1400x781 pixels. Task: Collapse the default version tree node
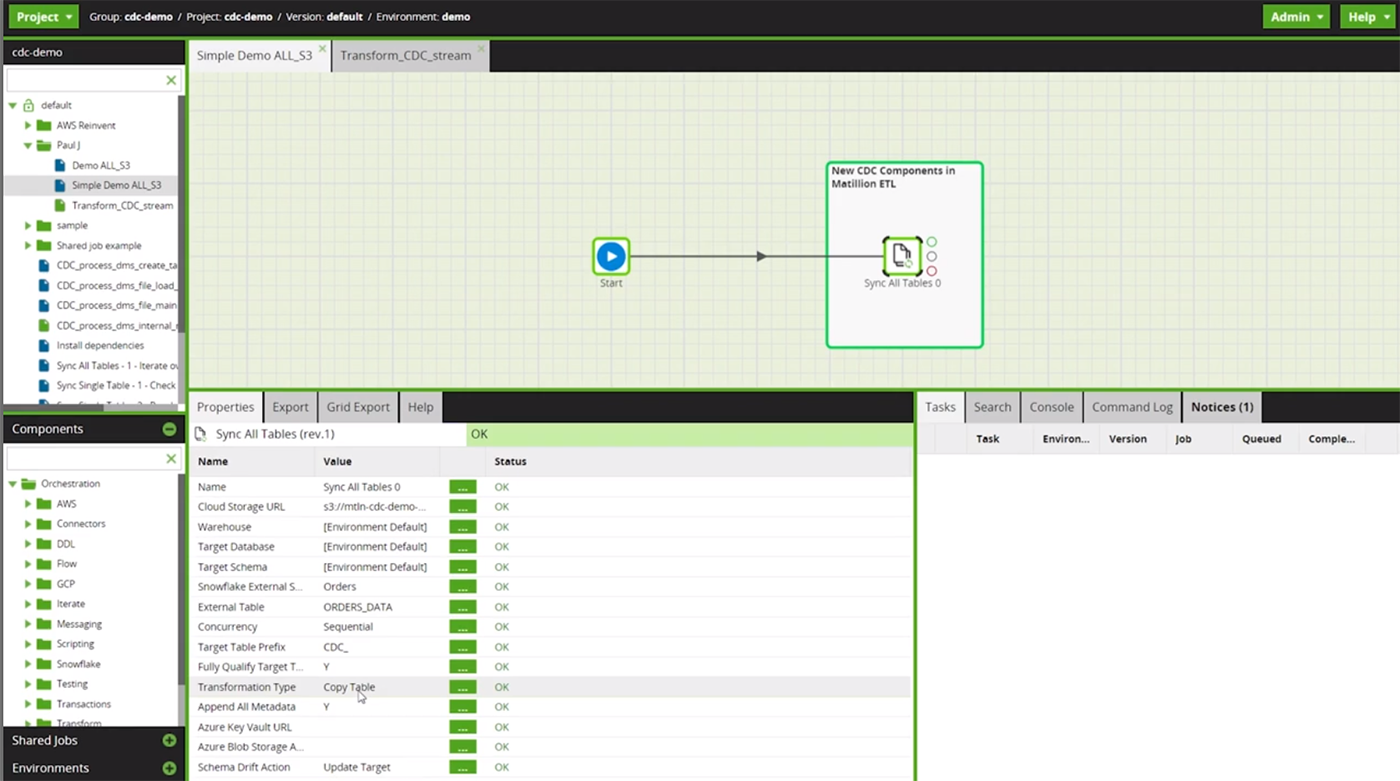coord(13,105)
